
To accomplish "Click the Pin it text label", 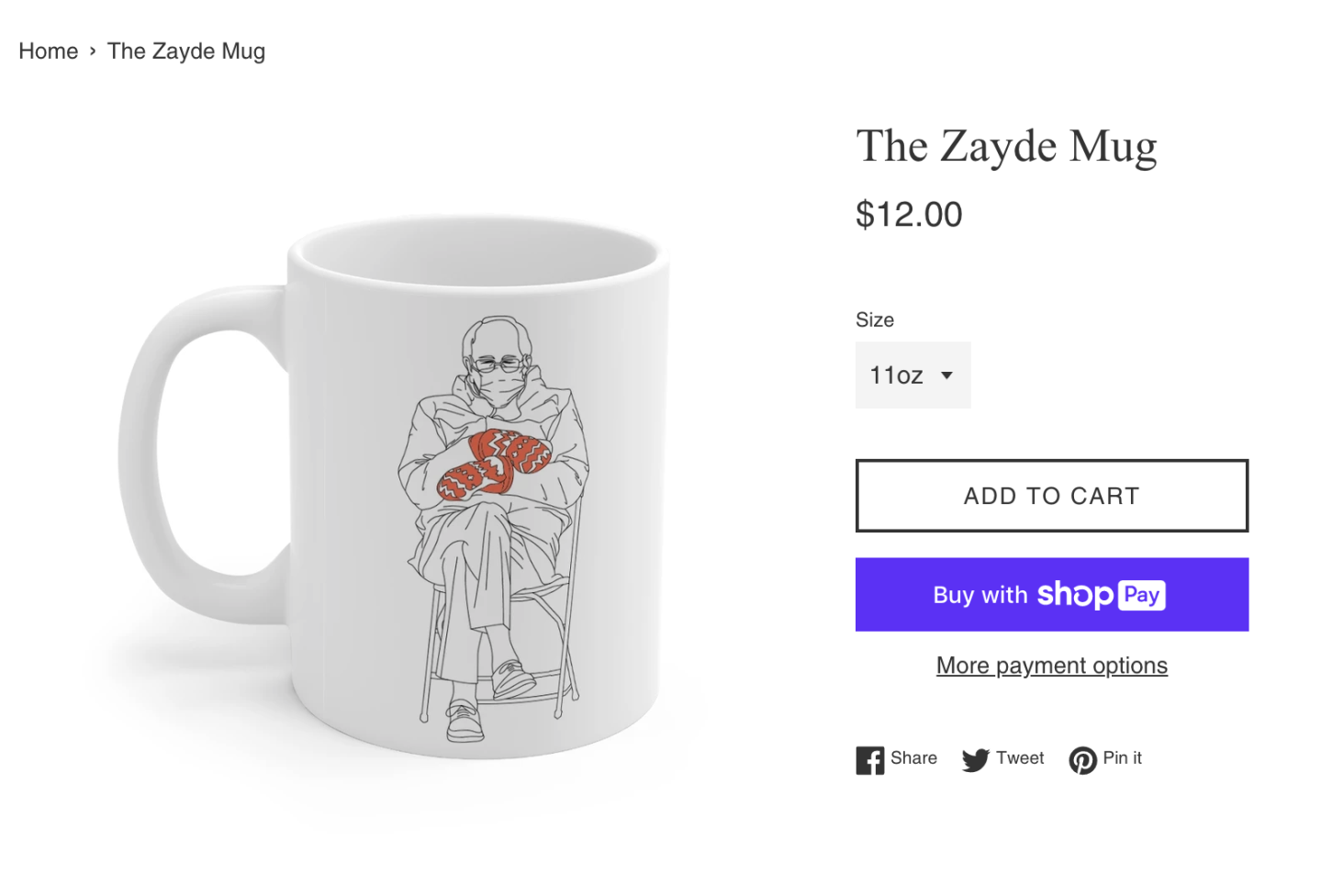I will [1122, 758].
